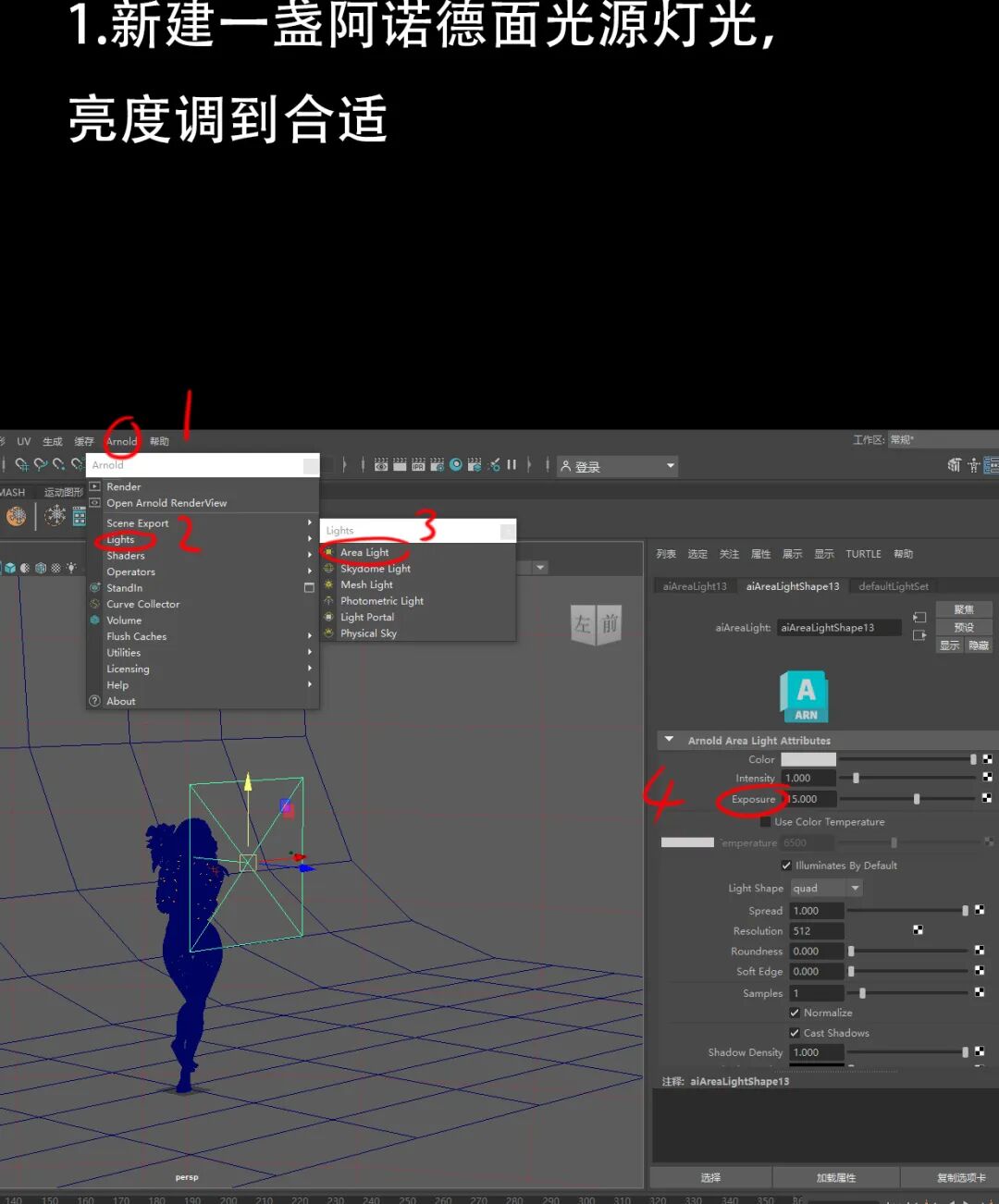The height and width of the screenshot is (1204, 999).
Task: Click the pause render toolbar icon
Action: point(512,465)
